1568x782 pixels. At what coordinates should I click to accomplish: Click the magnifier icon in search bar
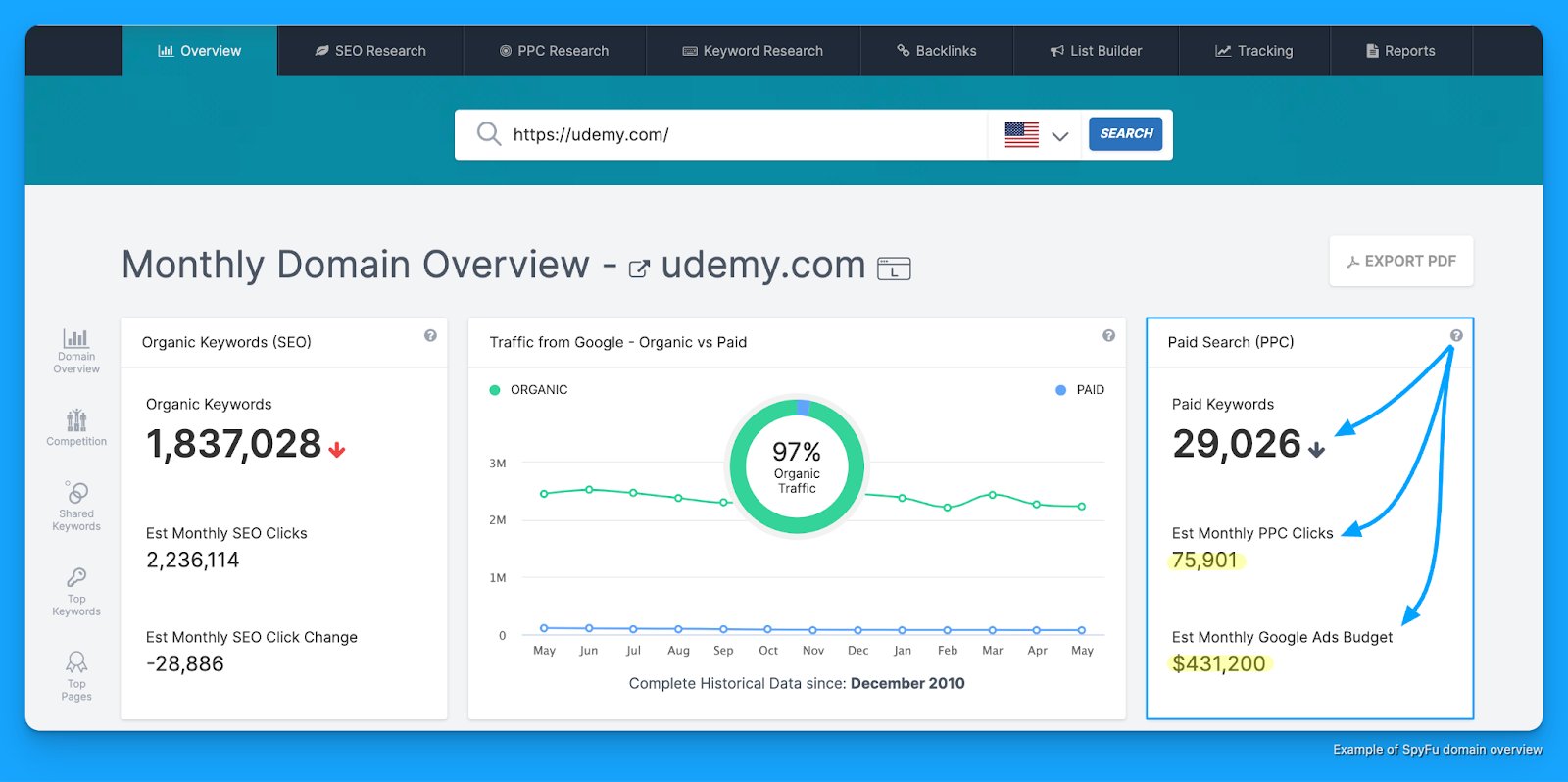pyautogui.click(x=489, y=134)
